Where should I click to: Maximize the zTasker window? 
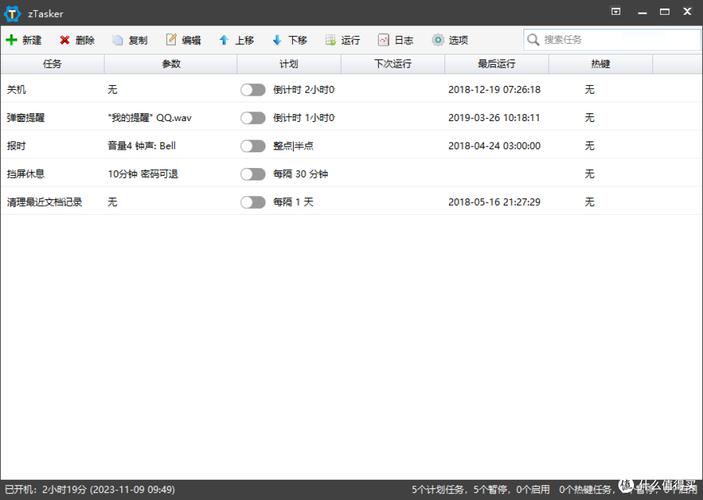coord(665,12)
